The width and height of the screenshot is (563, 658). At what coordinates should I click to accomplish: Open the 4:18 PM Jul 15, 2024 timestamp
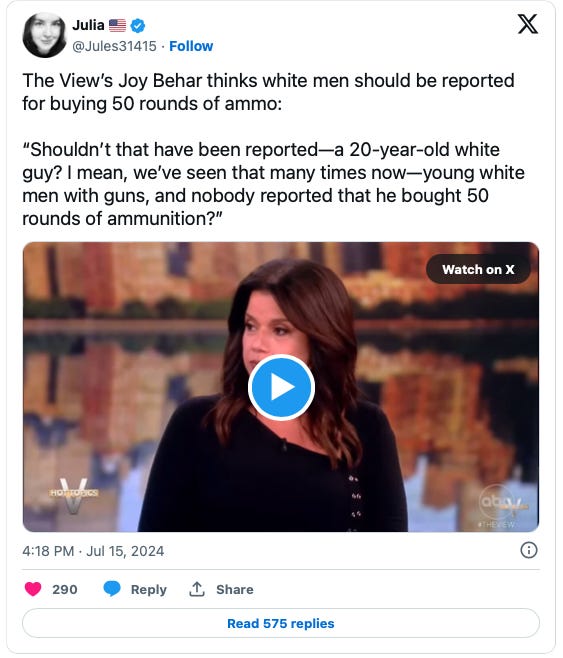(93, 551)
